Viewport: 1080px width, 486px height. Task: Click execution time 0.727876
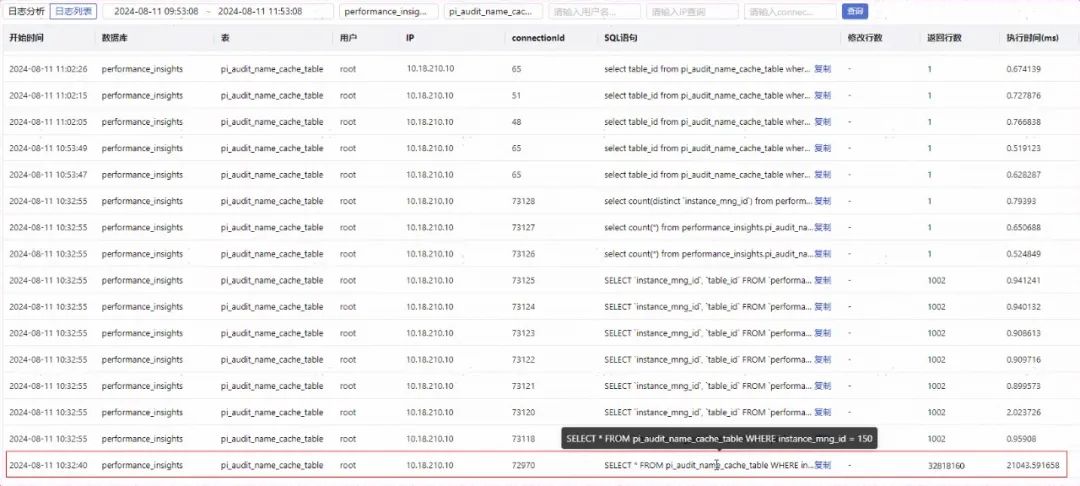click(1024, 96)
